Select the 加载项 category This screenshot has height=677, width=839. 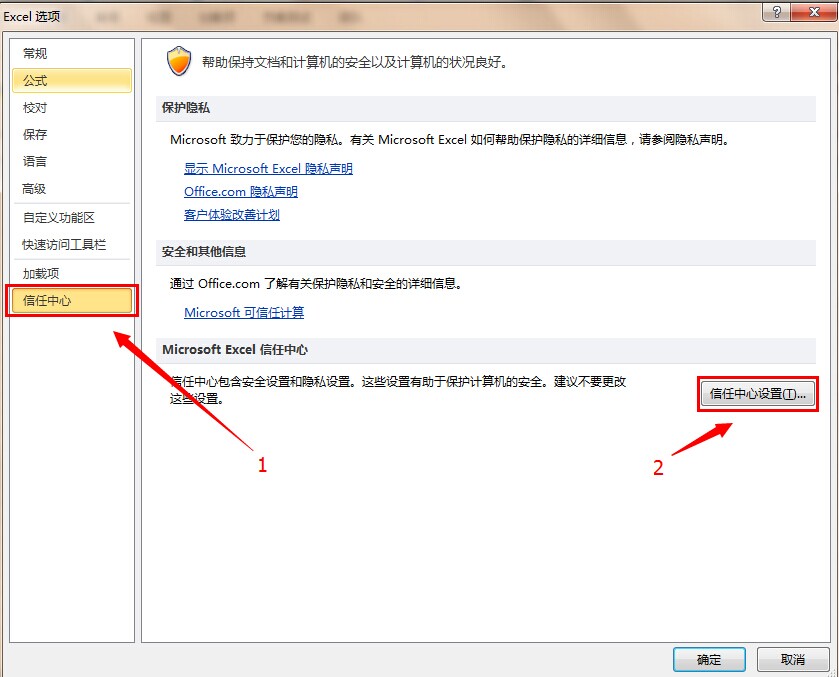[42, 274]
